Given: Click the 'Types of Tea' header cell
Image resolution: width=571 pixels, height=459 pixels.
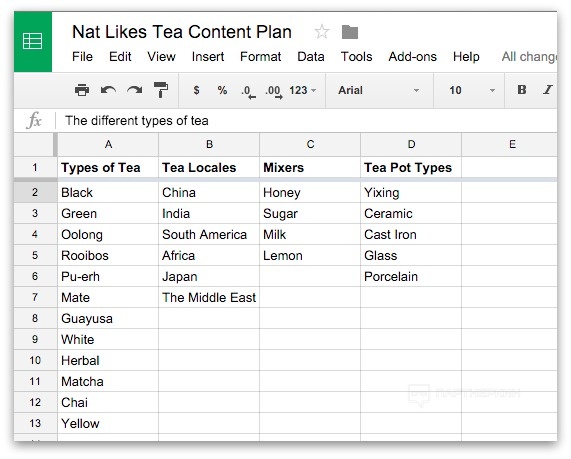Looking at the screenshot, I should tap(108, 168).
